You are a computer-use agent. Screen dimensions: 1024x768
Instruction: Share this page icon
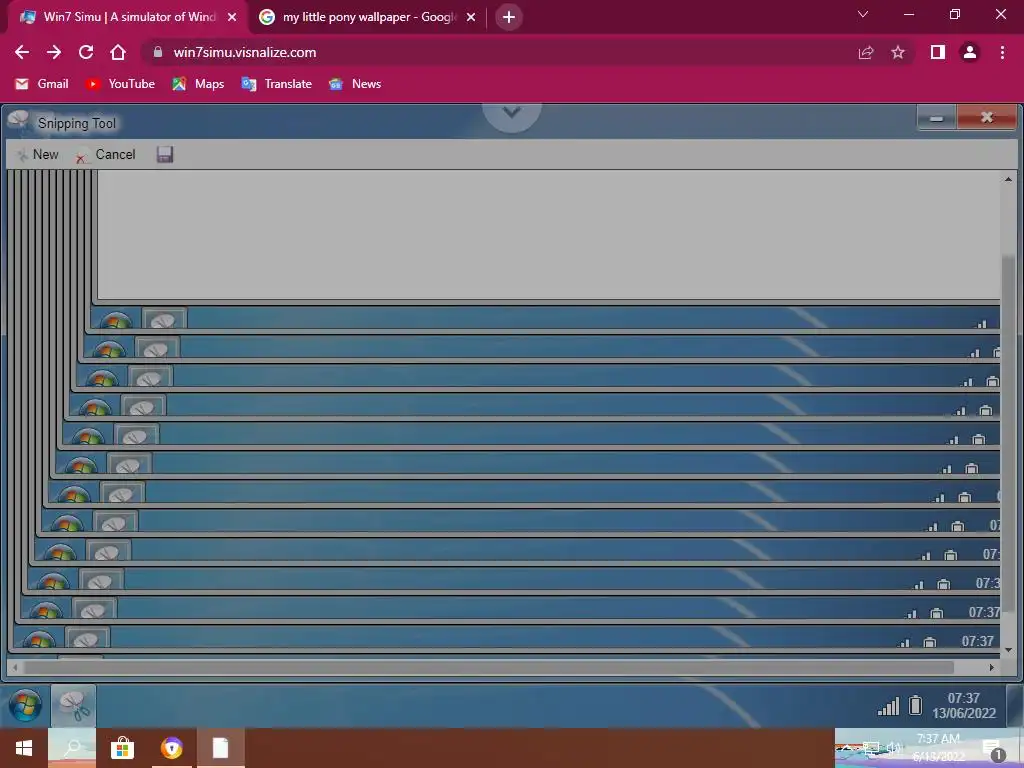pos(866,52)
